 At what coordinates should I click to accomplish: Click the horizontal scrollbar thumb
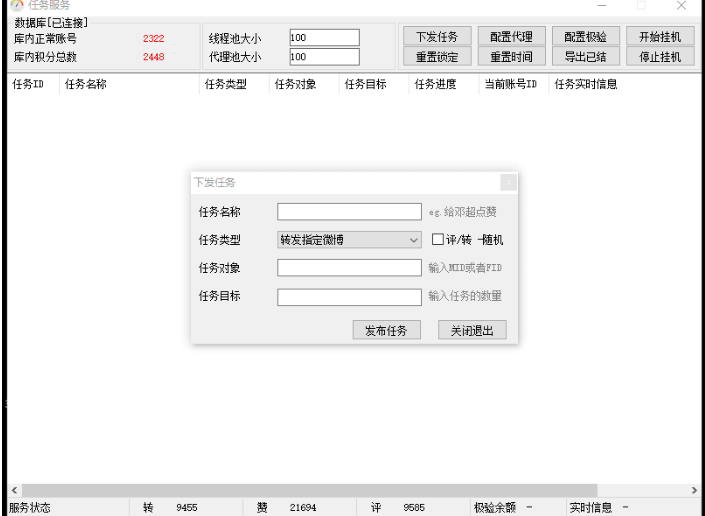[309, 490]
